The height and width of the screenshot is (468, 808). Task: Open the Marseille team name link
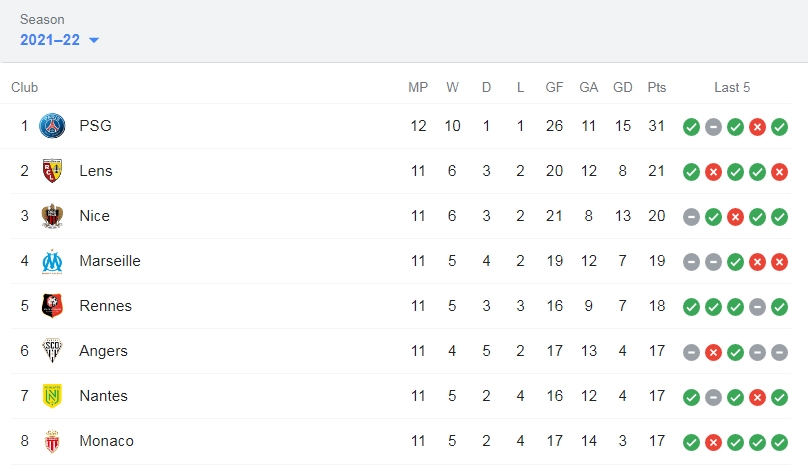point(110,261)
